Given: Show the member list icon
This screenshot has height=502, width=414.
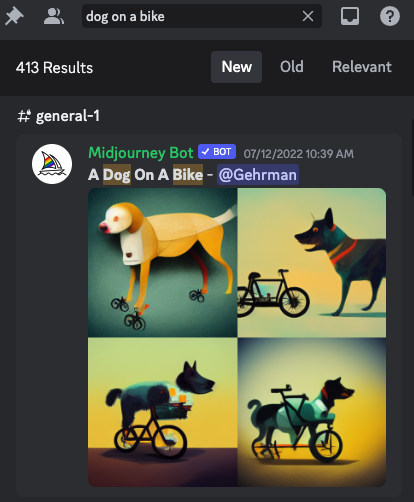Looking at the screenshot, I should pos(54,16).
